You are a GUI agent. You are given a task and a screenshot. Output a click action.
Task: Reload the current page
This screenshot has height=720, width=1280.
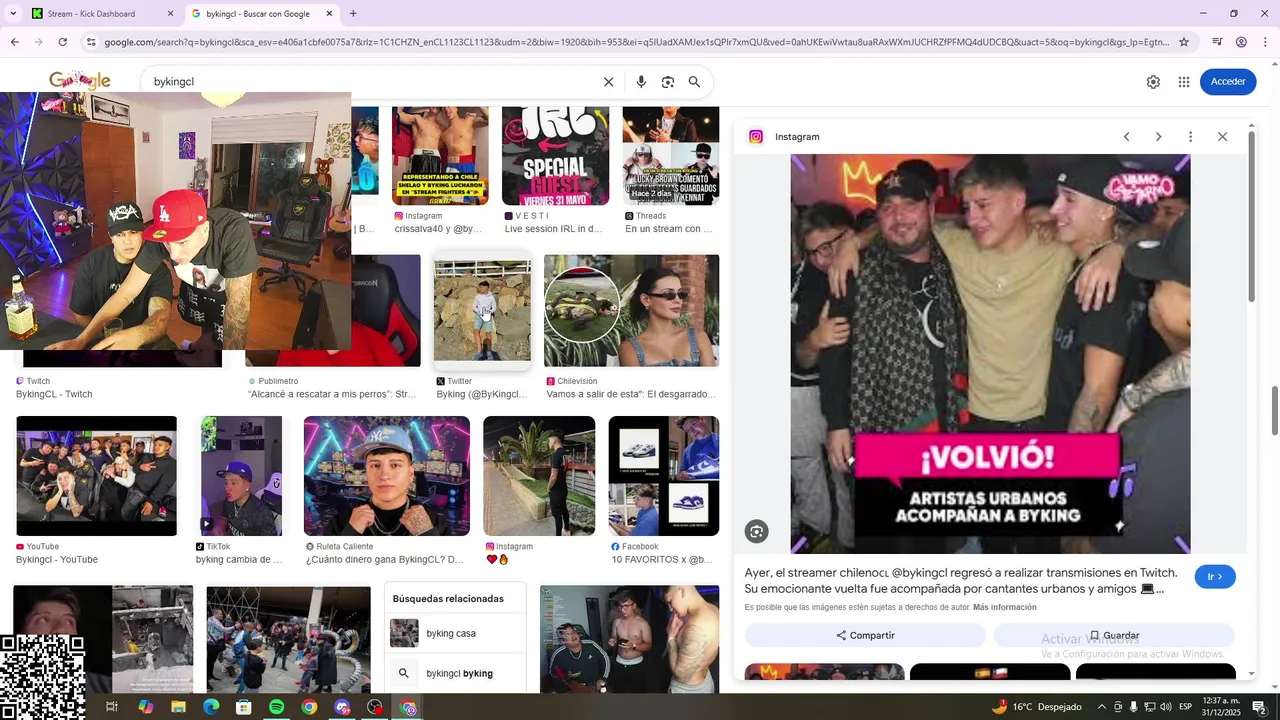pos(62,42)
